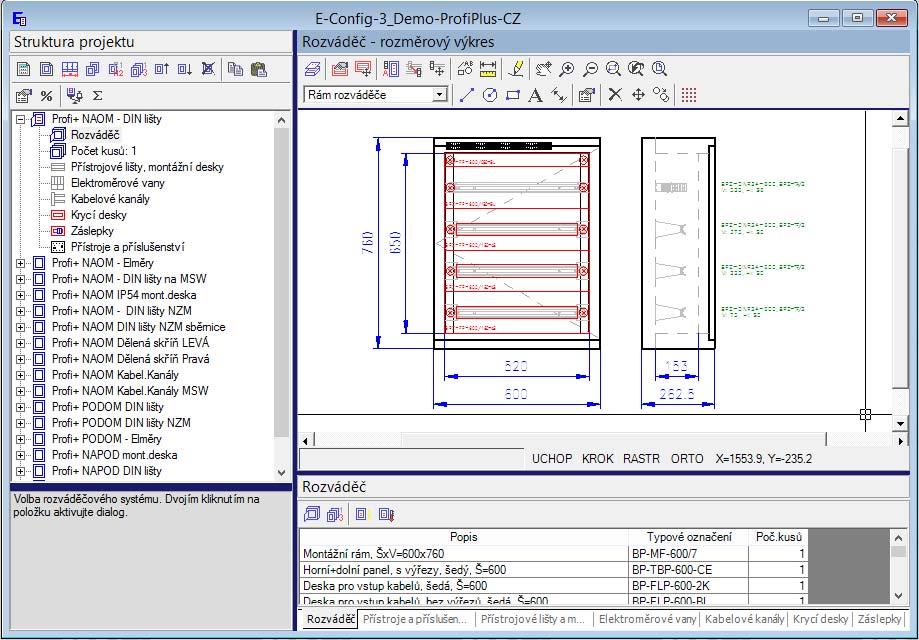Screen dimensions: 919x640
Task: Select Kabelové kanály tree item
Action: 110,199
